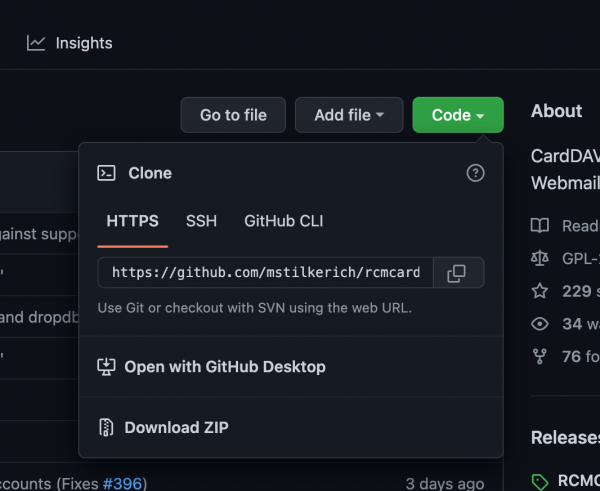Click the GitHub Desktop download icon
This screenshot has width=600, height=491.
(106, 367)
